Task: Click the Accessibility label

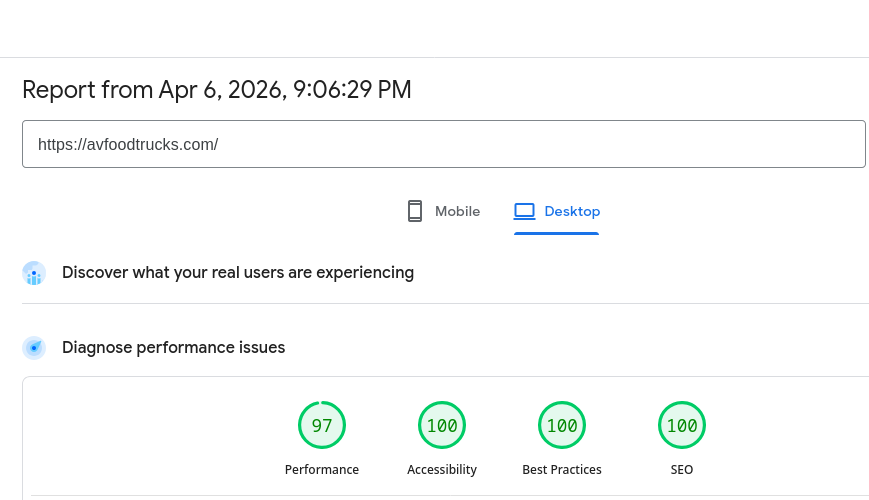Action: [442, 470]
